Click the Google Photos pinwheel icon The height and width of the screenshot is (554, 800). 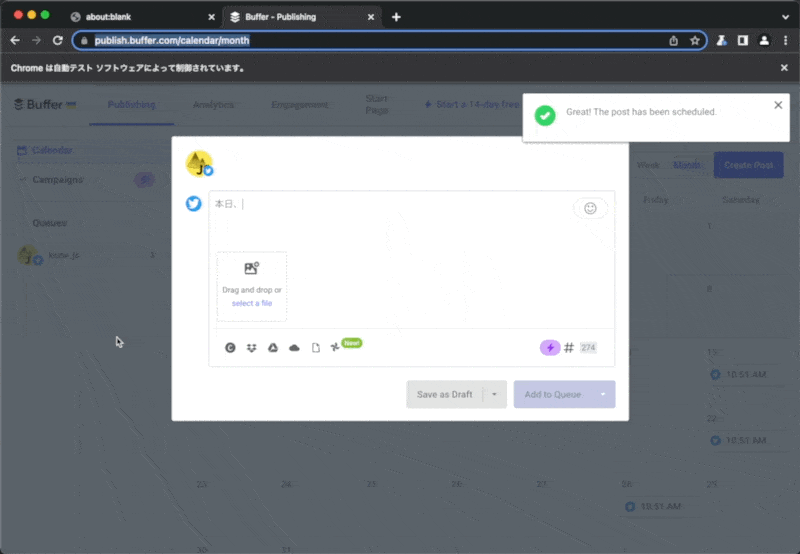(335, 347)
